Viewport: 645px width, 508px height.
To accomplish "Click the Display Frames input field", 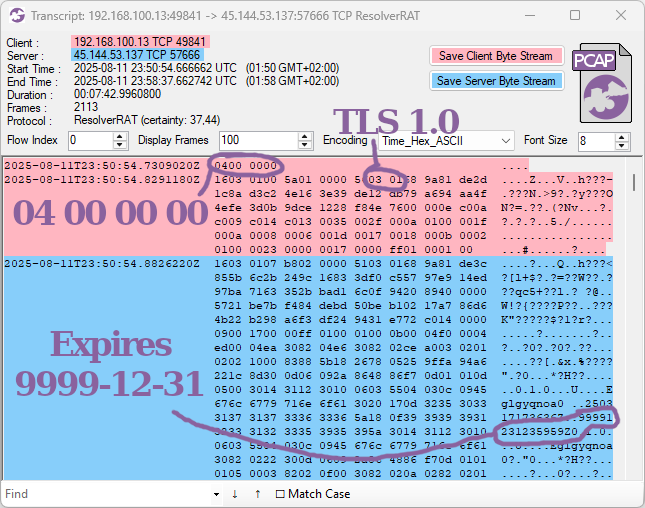I will tap(259, 141).
